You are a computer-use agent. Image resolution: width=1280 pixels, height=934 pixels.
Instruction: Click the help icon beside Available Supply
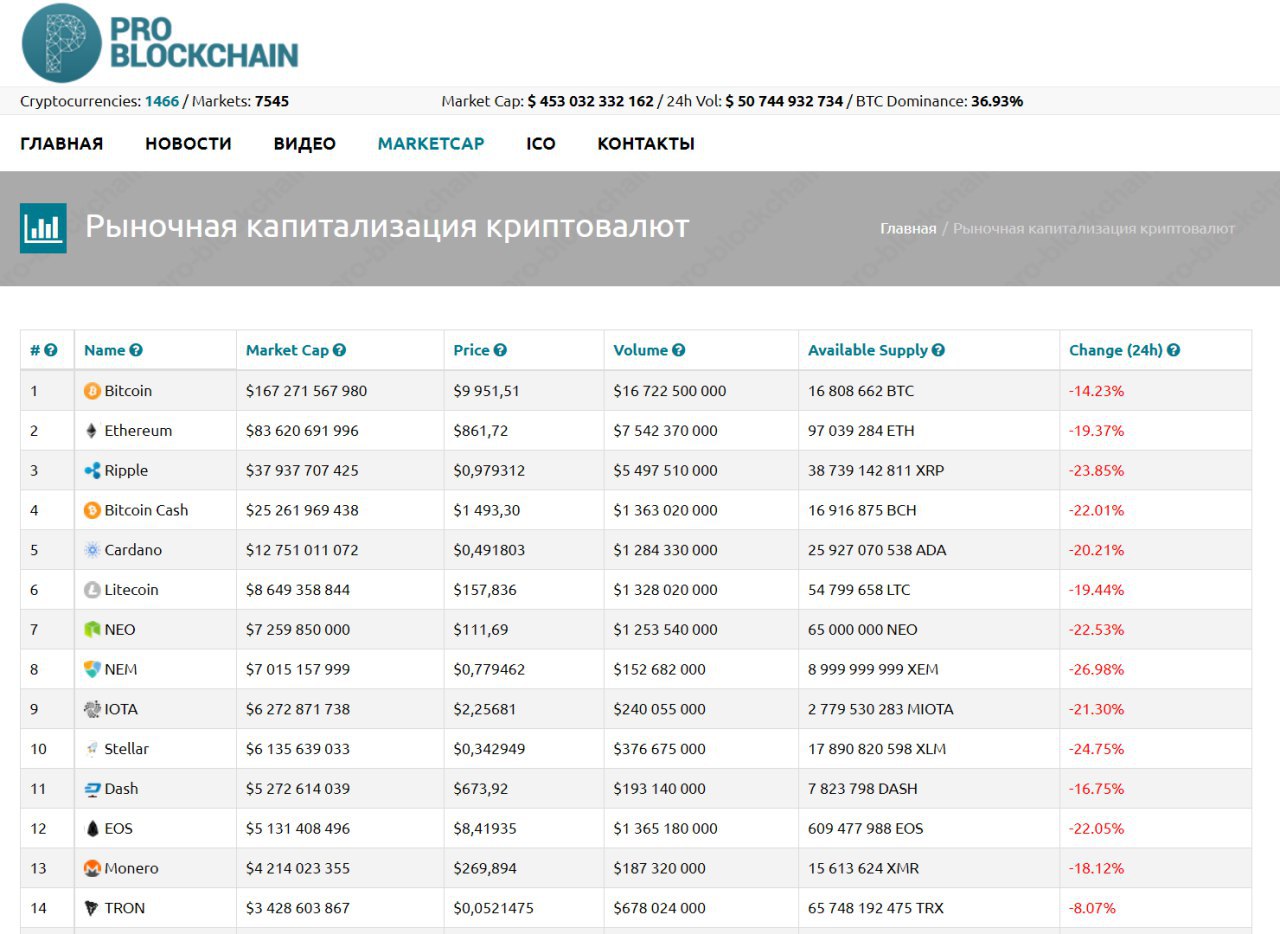pyautogui.click(x=938, y=351)
